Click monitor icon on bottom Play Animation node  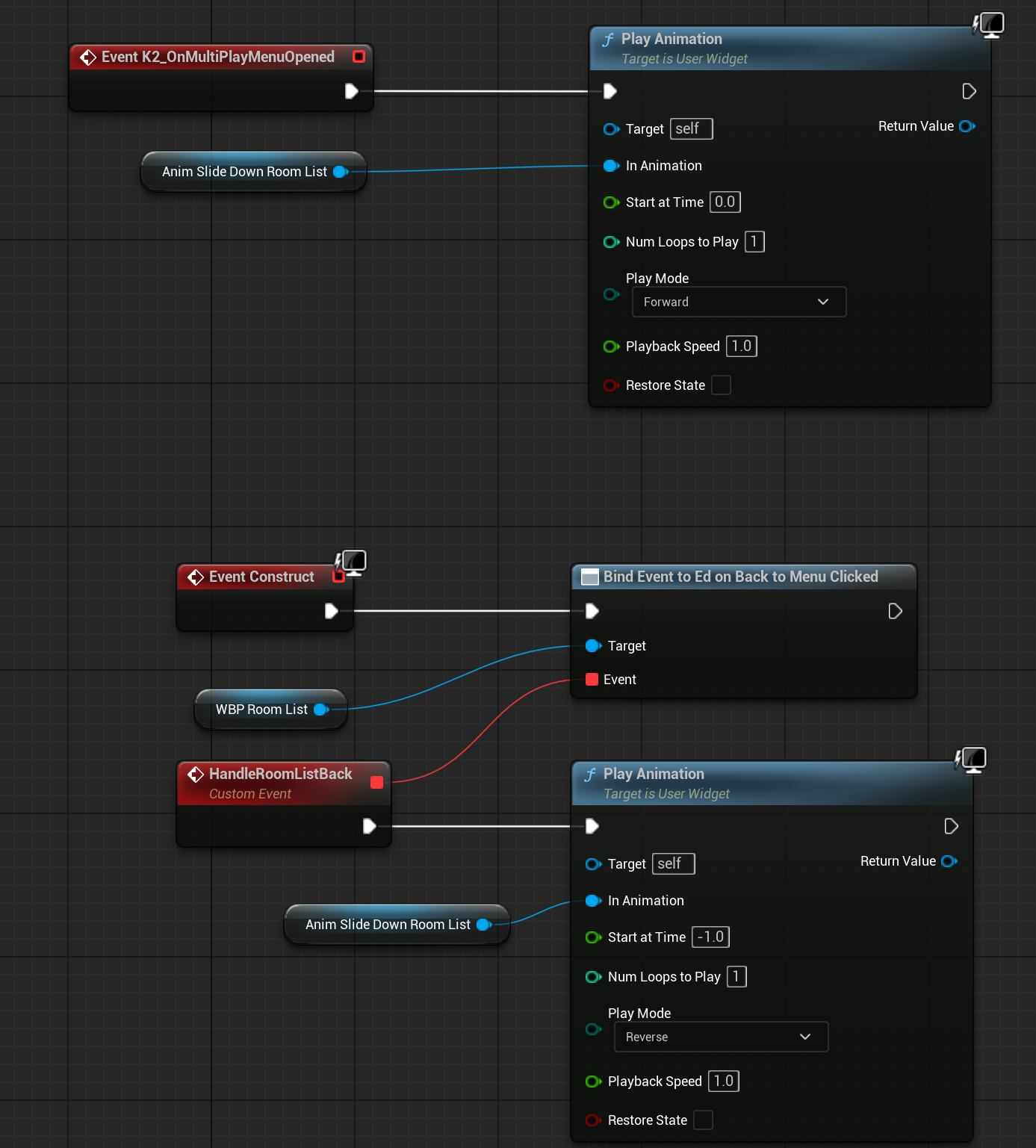pos(971,760)
